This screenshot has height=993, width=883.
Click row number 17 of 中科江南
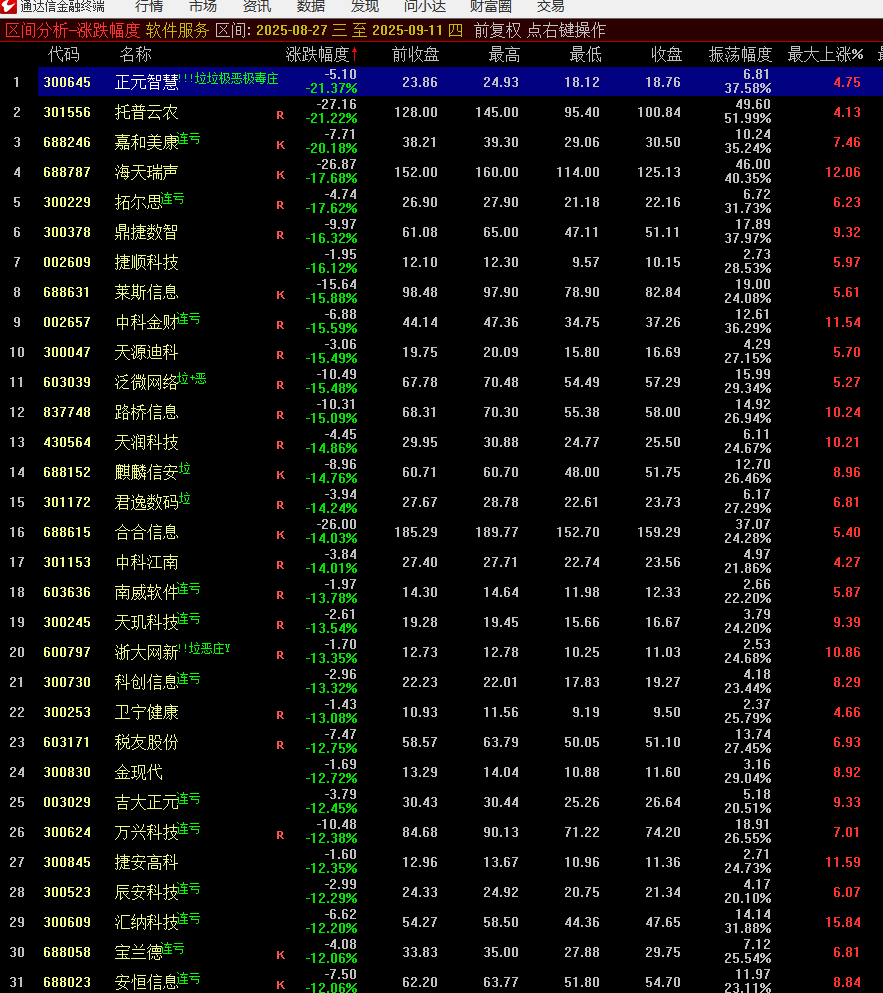click(17, 562)
